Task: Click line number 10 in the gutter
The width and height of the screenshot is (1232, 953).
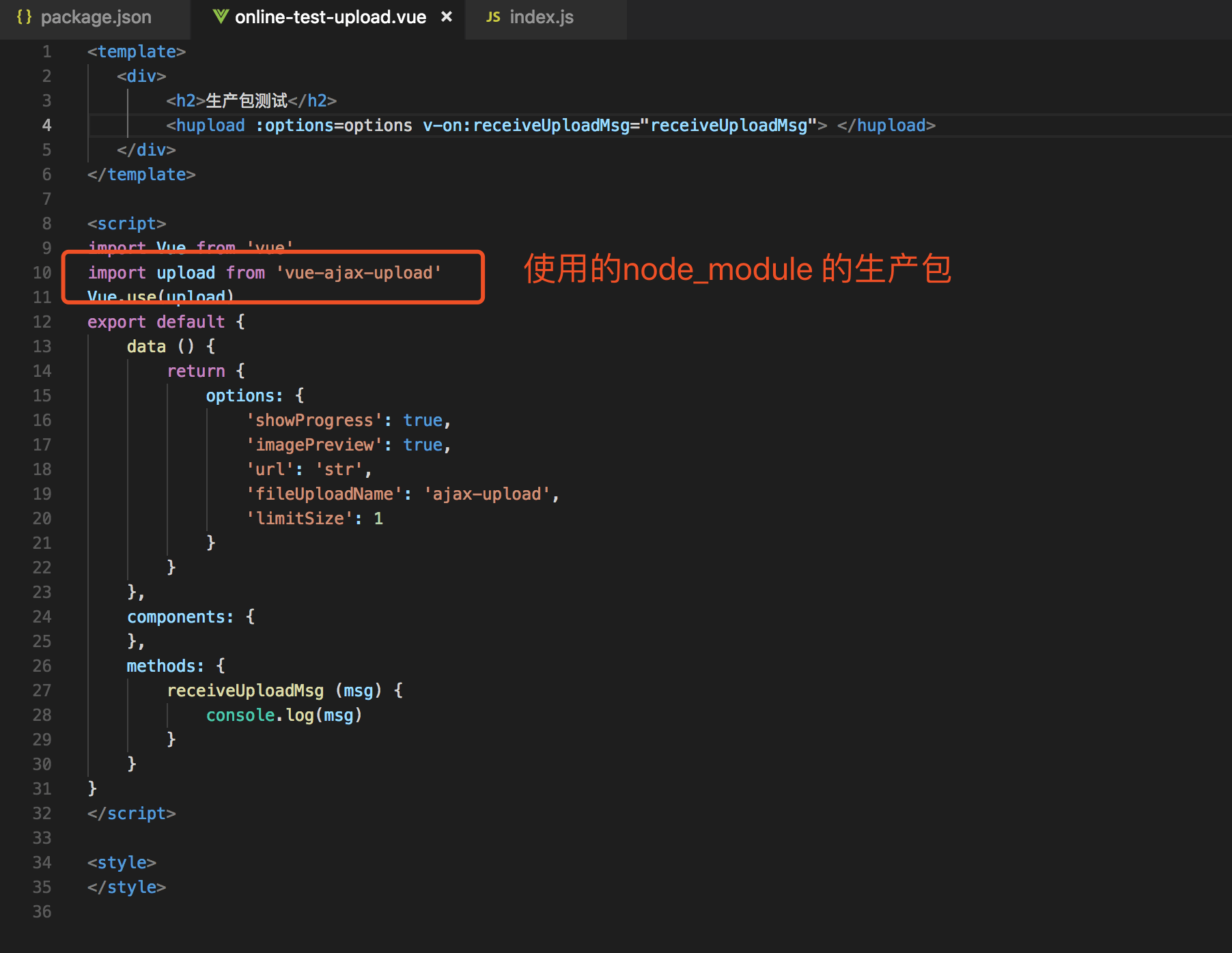Action: tap(42, 273)
